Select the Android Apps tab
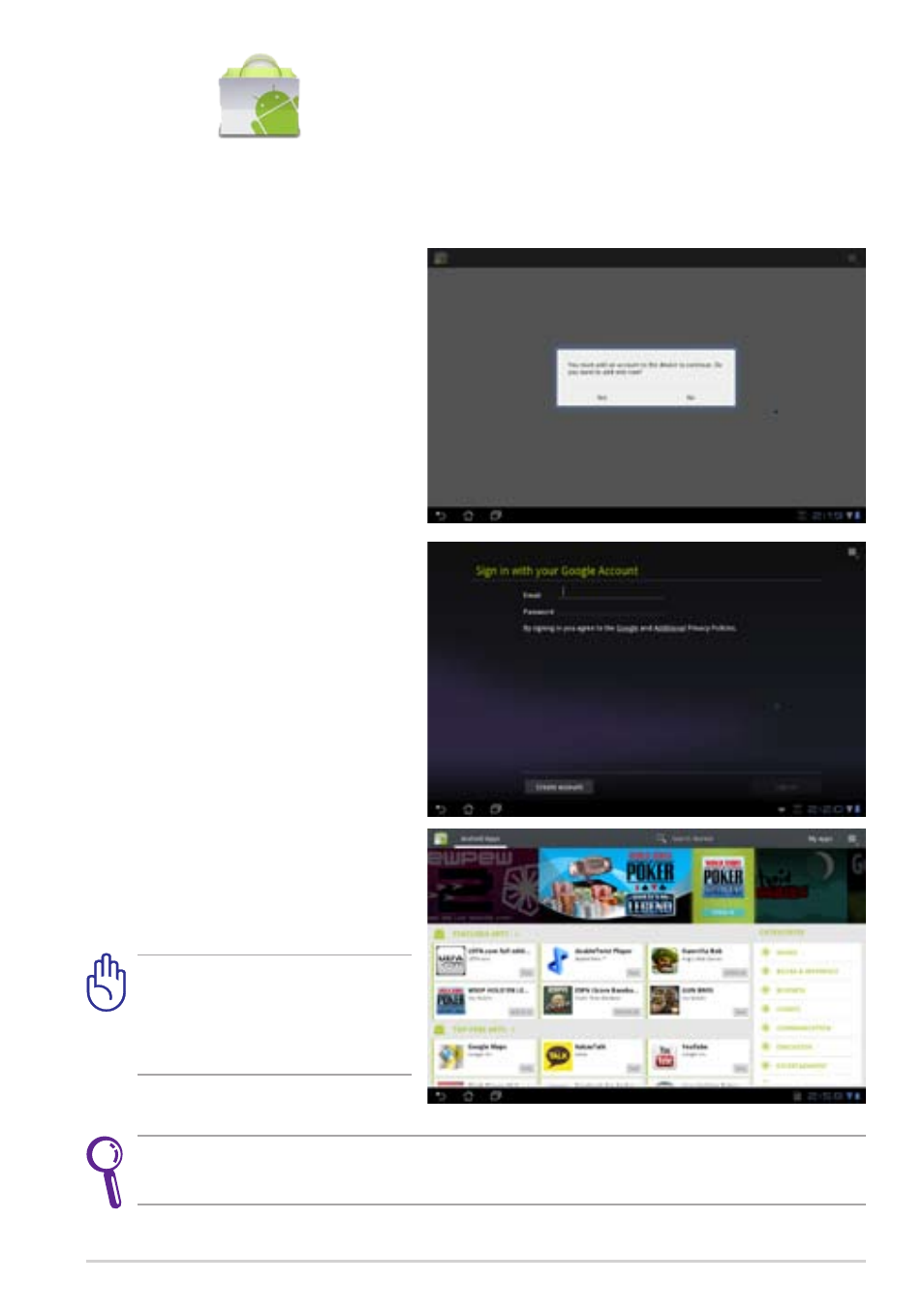The width and height of the screenshot is (924, 1314). [480, 838]
